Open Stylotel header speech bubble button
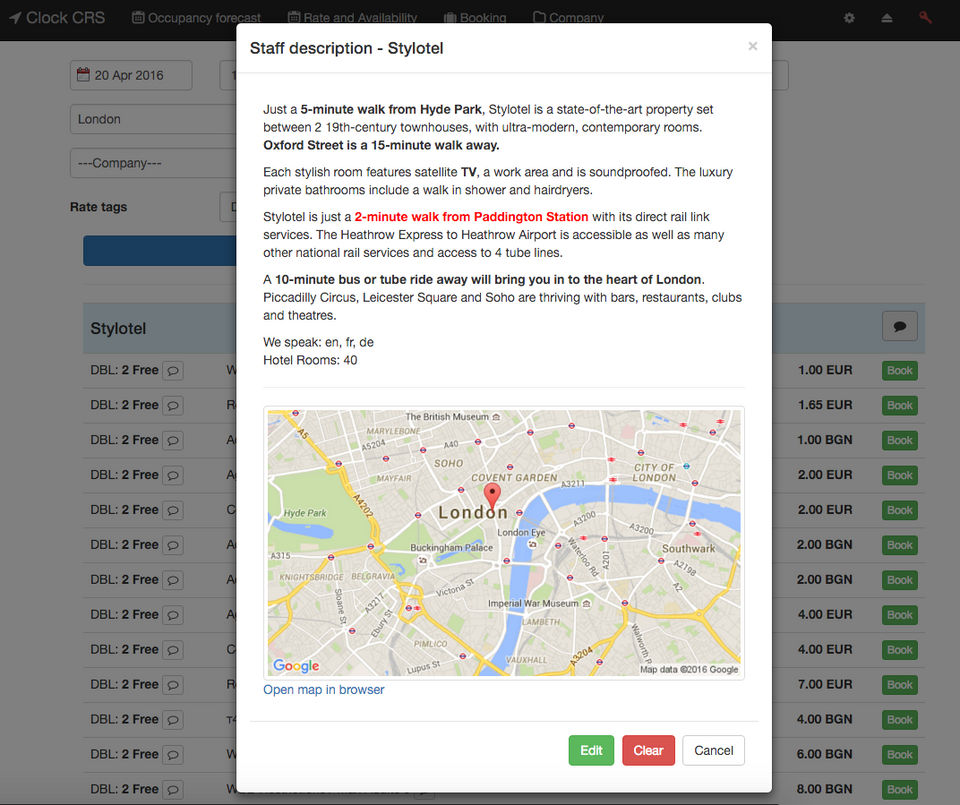The image size is (960, 805). coord(899,326)
